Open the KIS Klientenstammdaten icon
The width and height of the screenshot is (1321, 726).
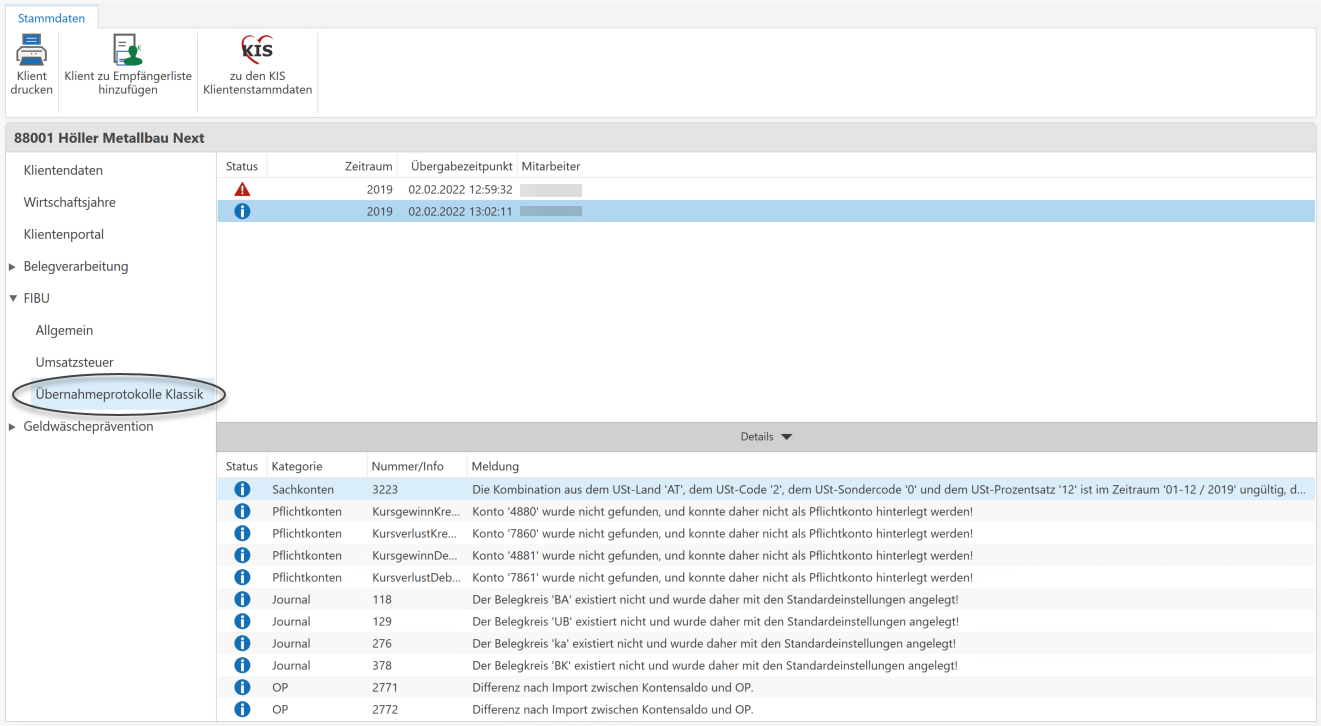[x=257, y=50]
